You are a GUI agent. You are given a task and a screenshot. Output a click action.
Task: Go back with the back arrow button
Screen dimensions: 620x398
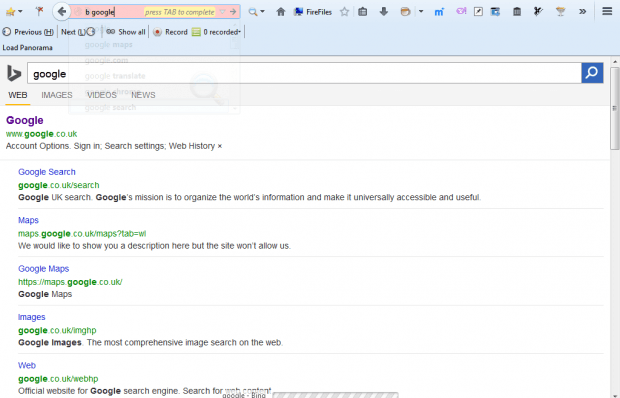coord(61,12)
